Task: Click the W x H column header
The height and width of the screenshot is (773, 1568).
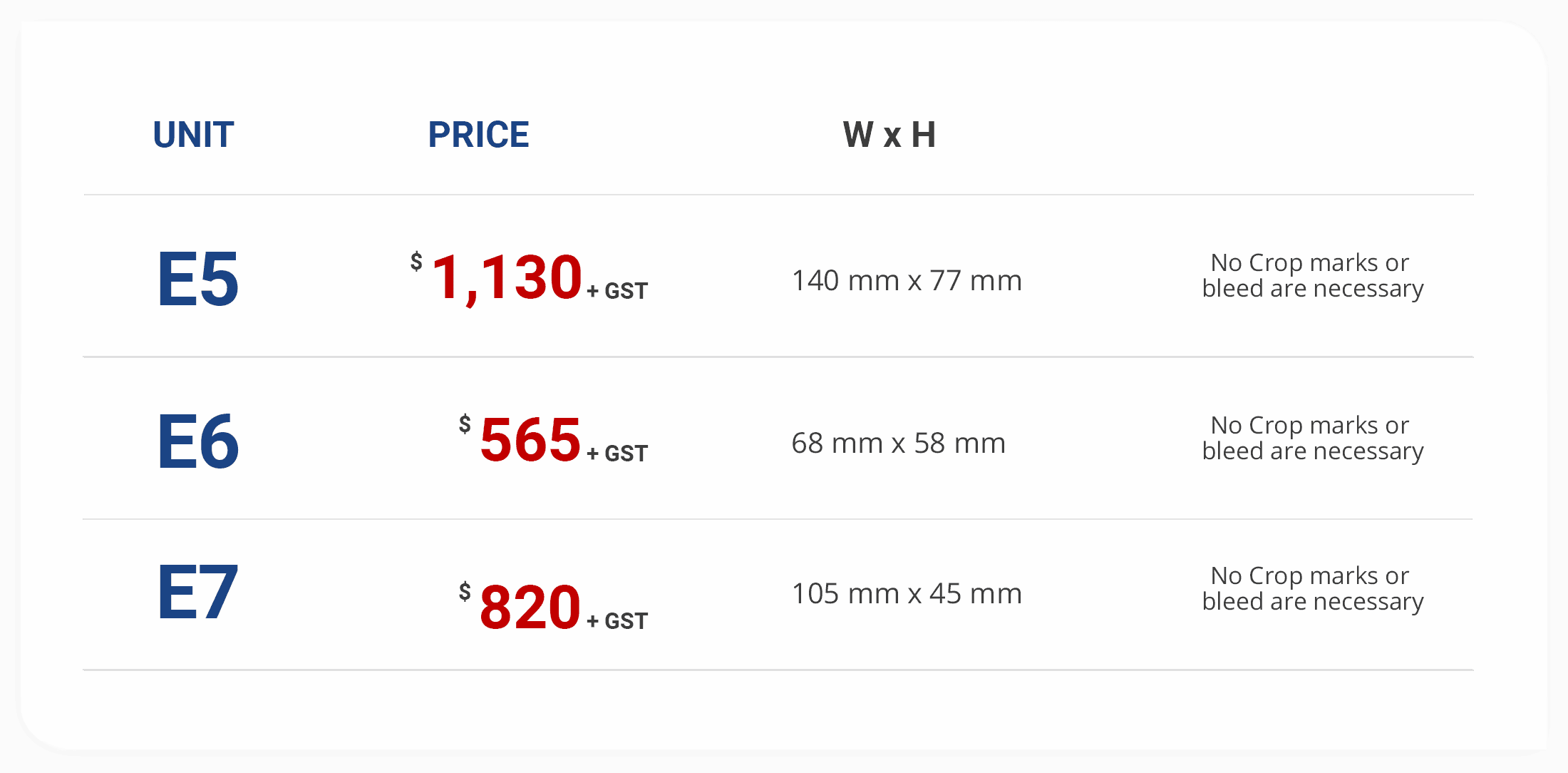Action: 889,135
